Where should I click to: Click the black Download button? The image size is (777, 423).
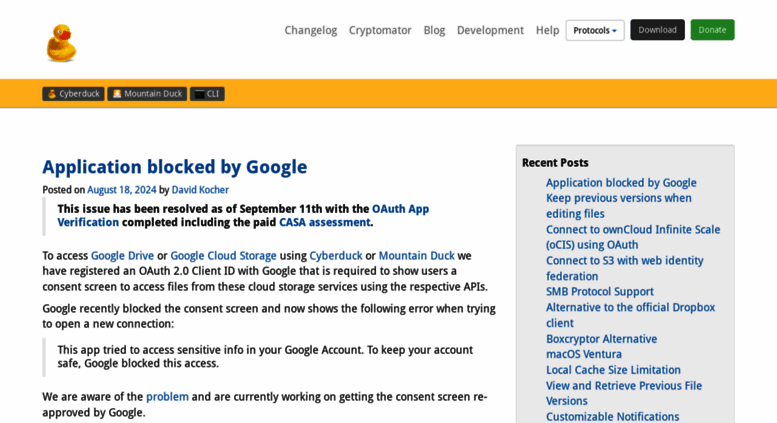click(657, 30)
